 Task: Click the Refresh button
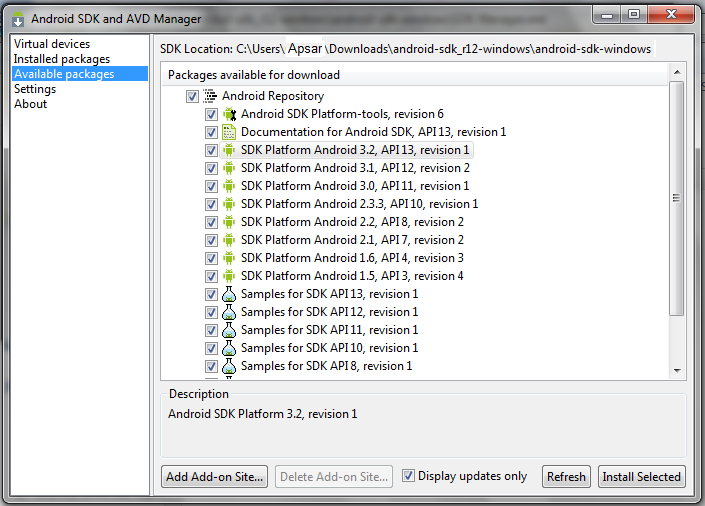pyautogui.click(x=566, y=476)
